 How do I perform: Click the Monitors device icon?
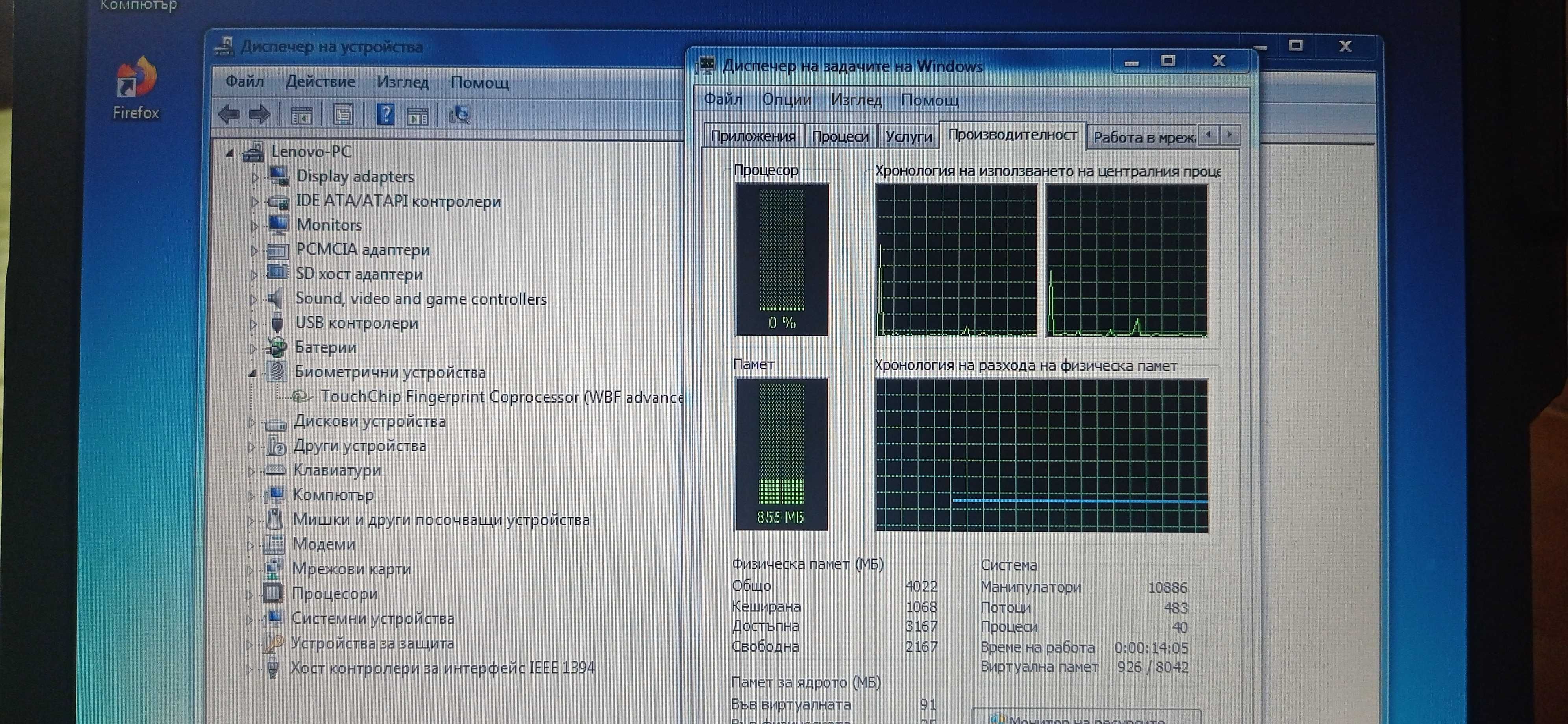click(278, 225)
